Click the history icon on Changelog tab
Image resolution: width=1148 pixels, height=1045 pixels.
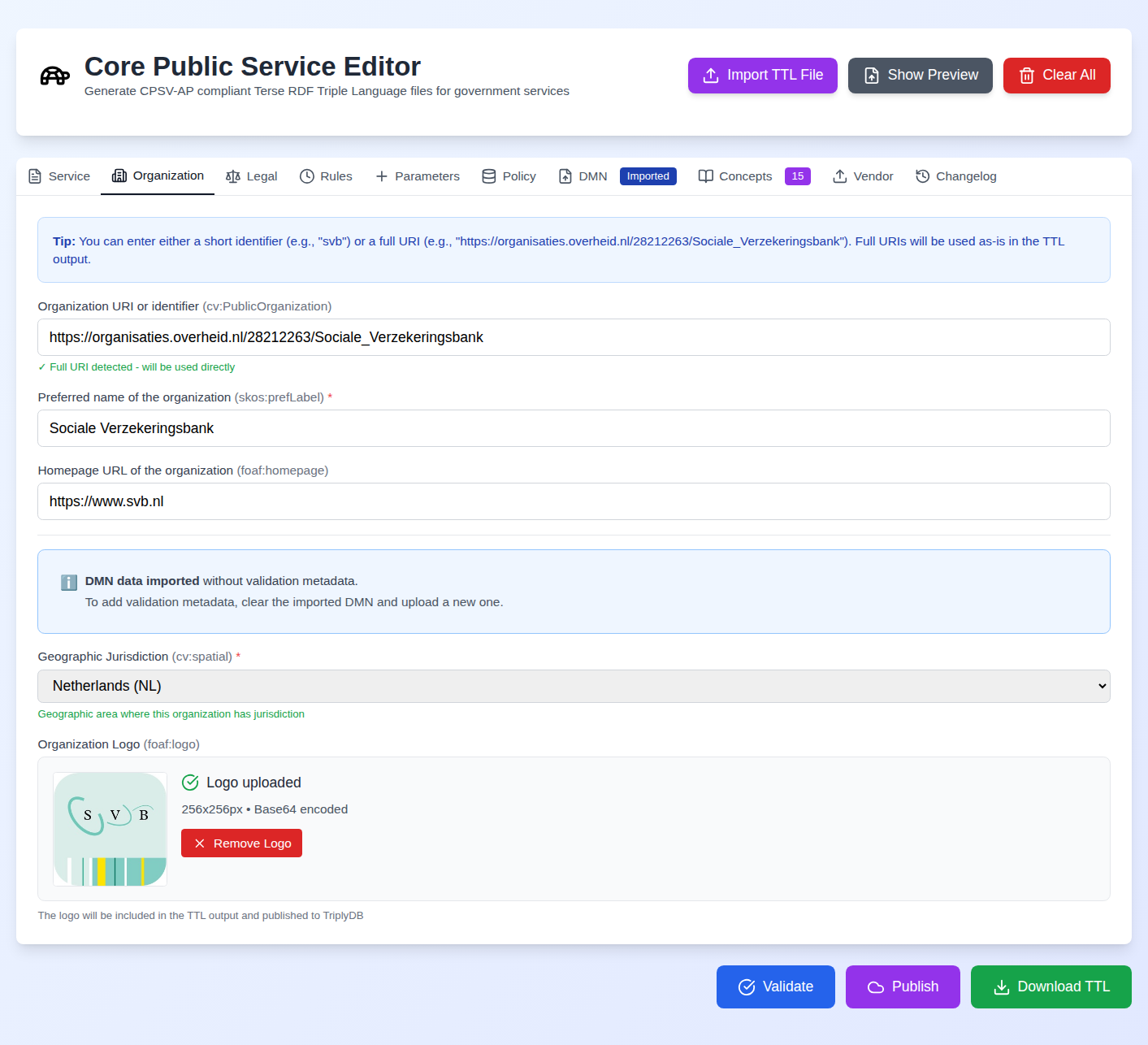click(923, 176)
